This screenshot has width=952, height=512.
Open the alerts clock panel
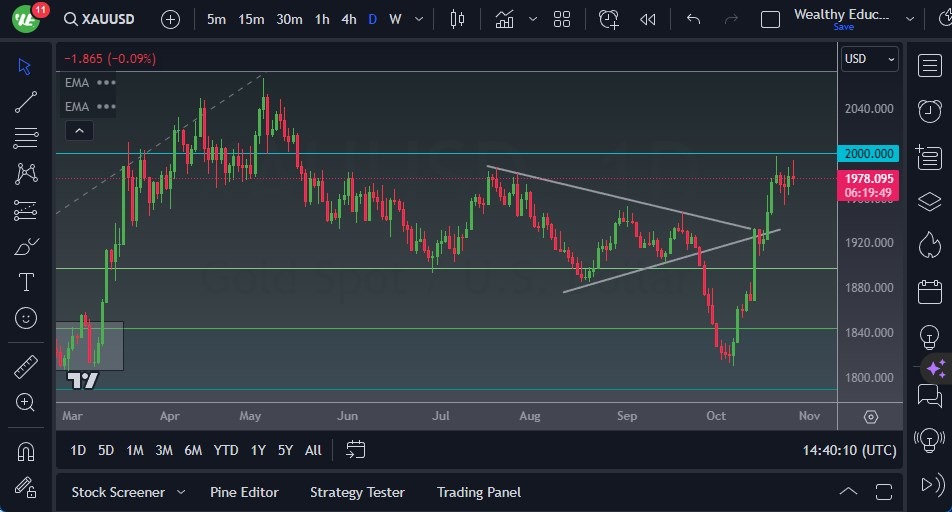click(x=930, y=111)
